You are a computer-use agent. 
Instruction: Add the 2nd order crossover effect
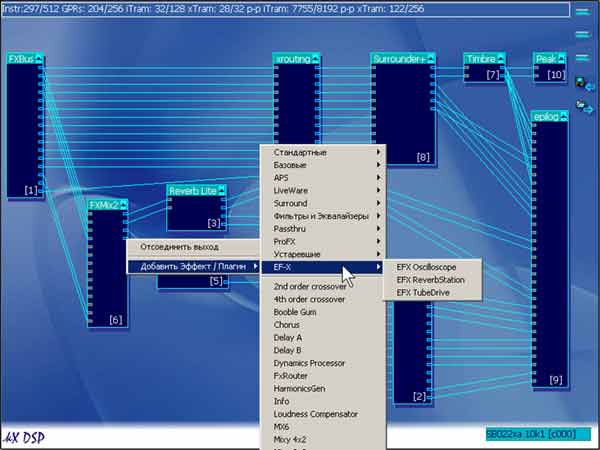pos(323,286)
